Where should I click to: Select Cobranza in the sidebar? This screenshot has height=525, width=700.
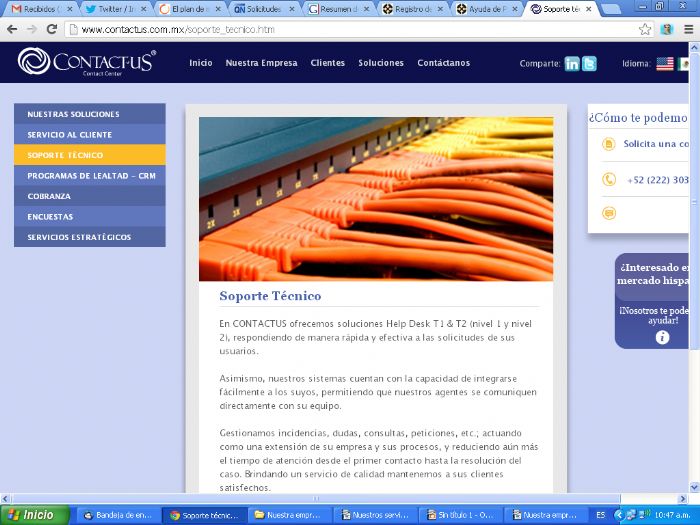click(x=90, y=196)
